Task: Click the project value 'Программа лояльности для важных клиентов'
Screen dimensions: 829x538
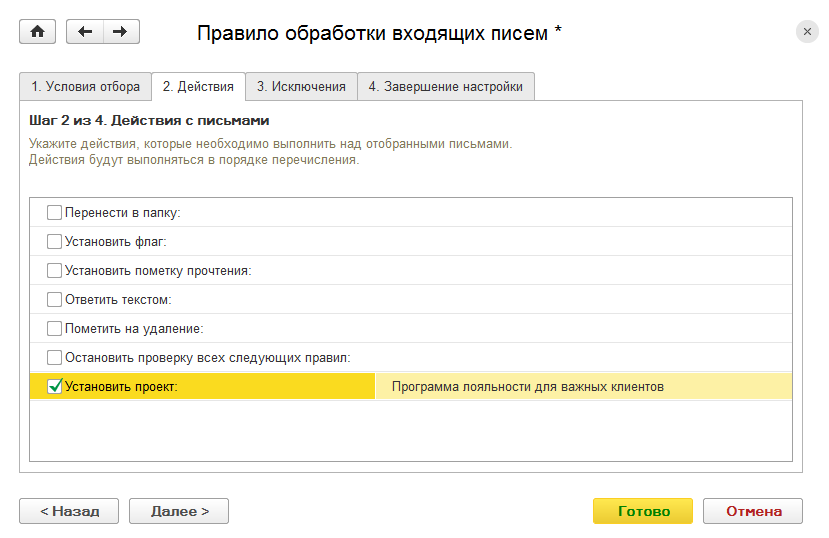Action: [x=528, y=387]
